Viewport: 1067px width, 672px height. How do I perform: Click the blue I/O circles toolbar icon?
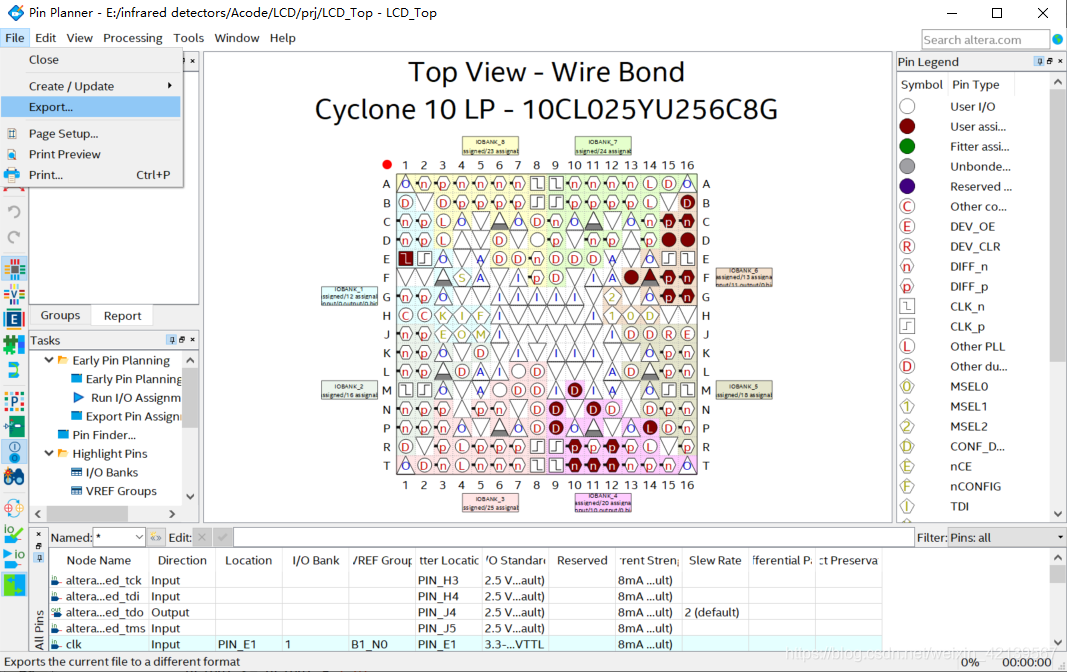pos(14,452)
